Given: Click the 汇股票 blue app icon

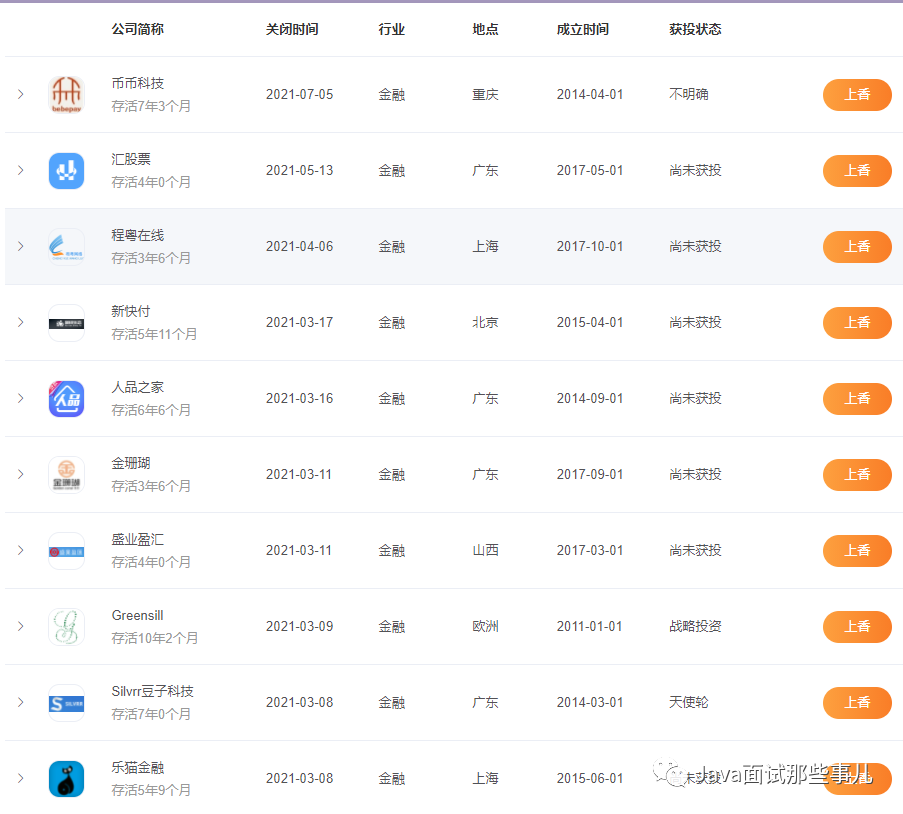Looking at the screenshot, I should (x=66, y=170).
